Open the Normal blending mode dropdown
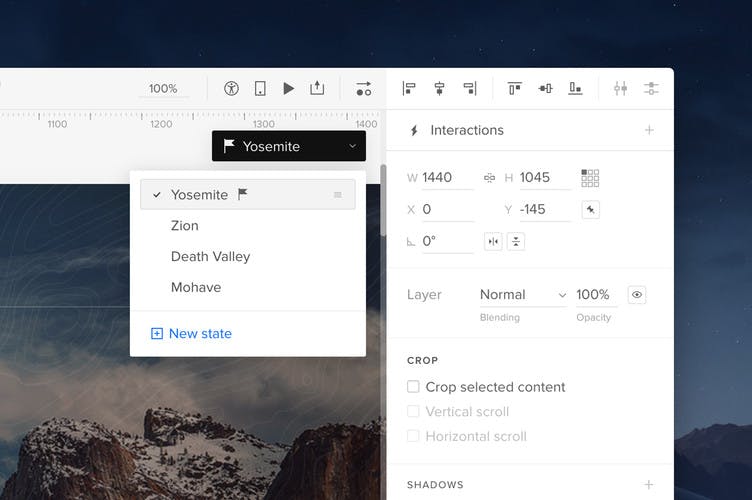 [523, 294]
